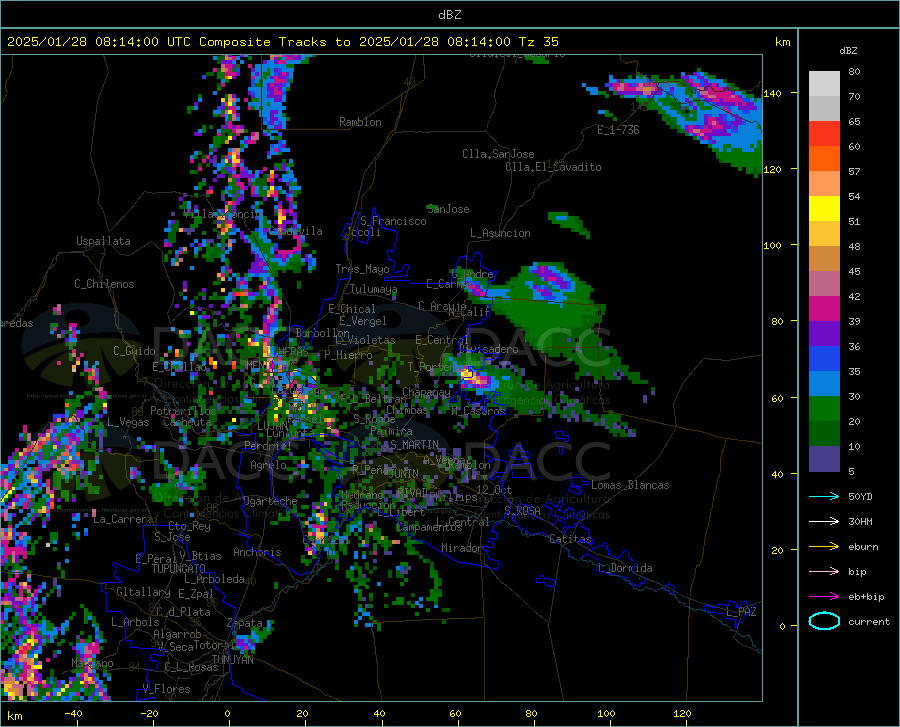
Task: Click the 'SanJose' map label
Action: 448,209
